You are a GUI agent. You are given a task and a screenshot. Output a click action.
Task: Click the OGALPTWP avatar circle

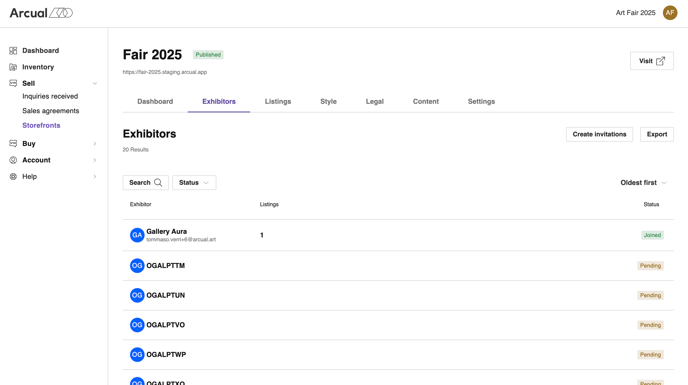pyautogui.click(x=137, y=354)
